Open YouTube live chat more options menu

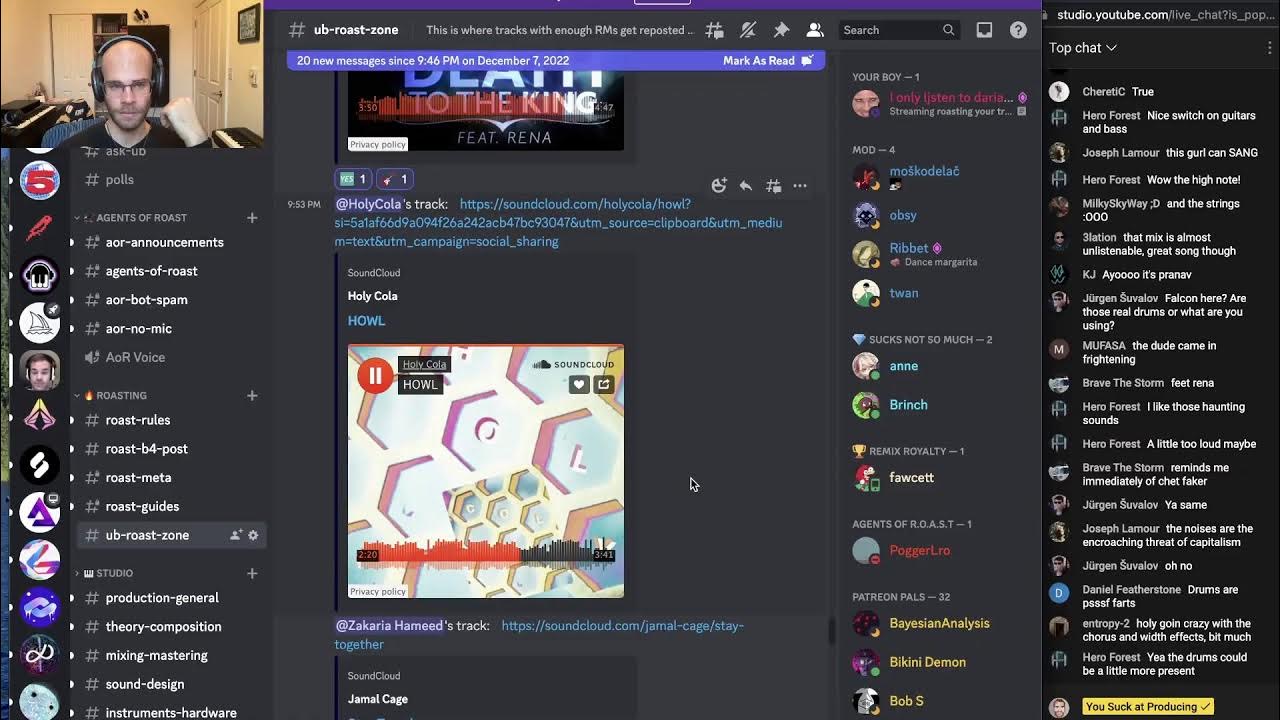1270,48
